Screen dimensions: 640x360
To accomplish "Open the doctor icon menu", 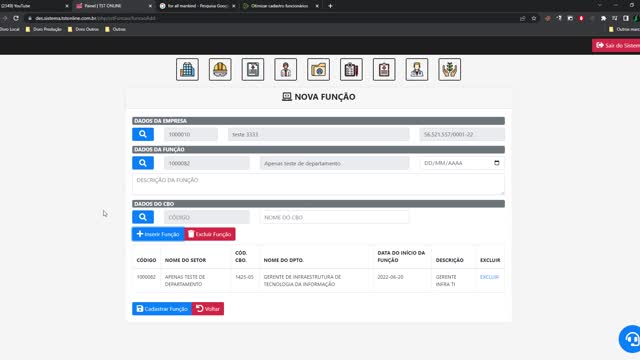I will pos(417,69).
